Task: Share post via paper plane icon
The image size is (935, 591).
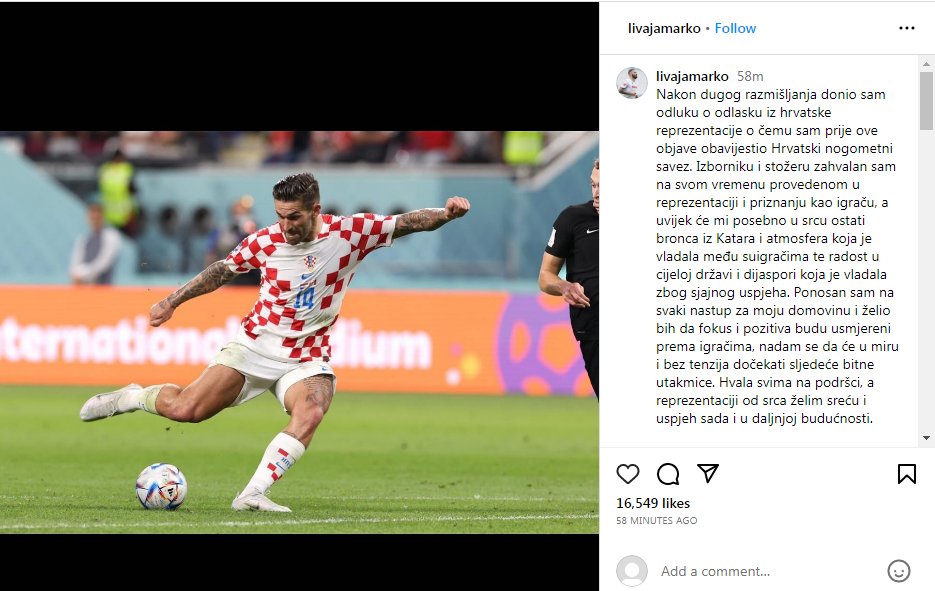Action: pyautogui.click(x=708, y=474)
